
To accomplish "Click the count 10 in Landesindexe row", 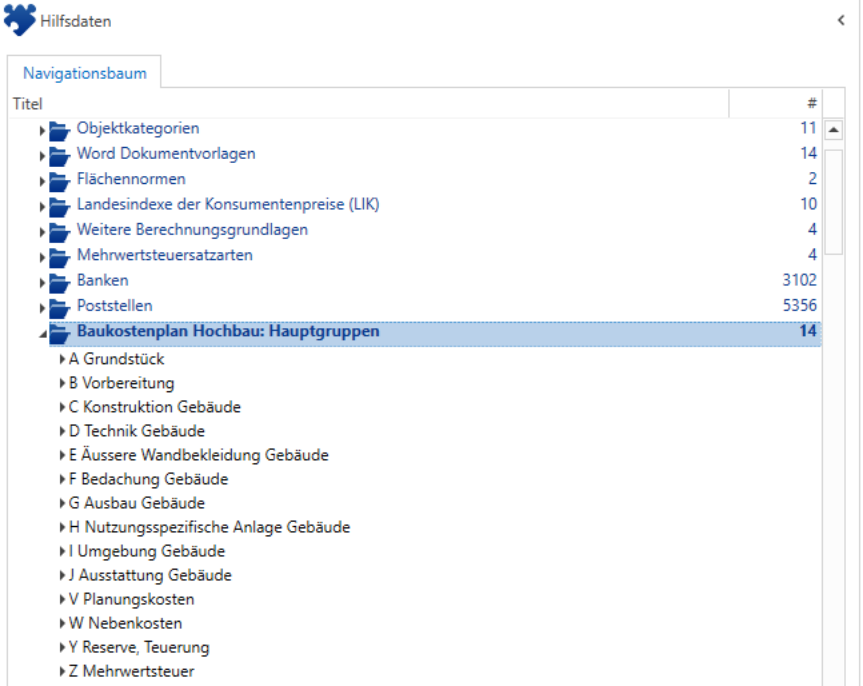I will coord(808,204).
